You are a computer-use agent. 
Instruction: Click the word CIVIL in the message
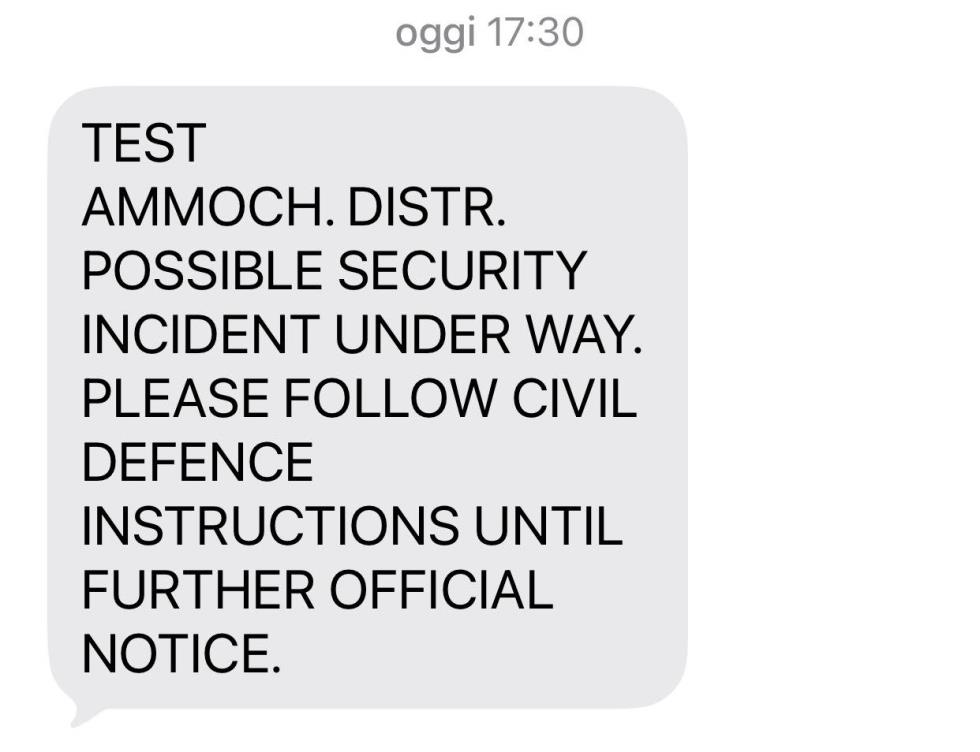(575, 399)
